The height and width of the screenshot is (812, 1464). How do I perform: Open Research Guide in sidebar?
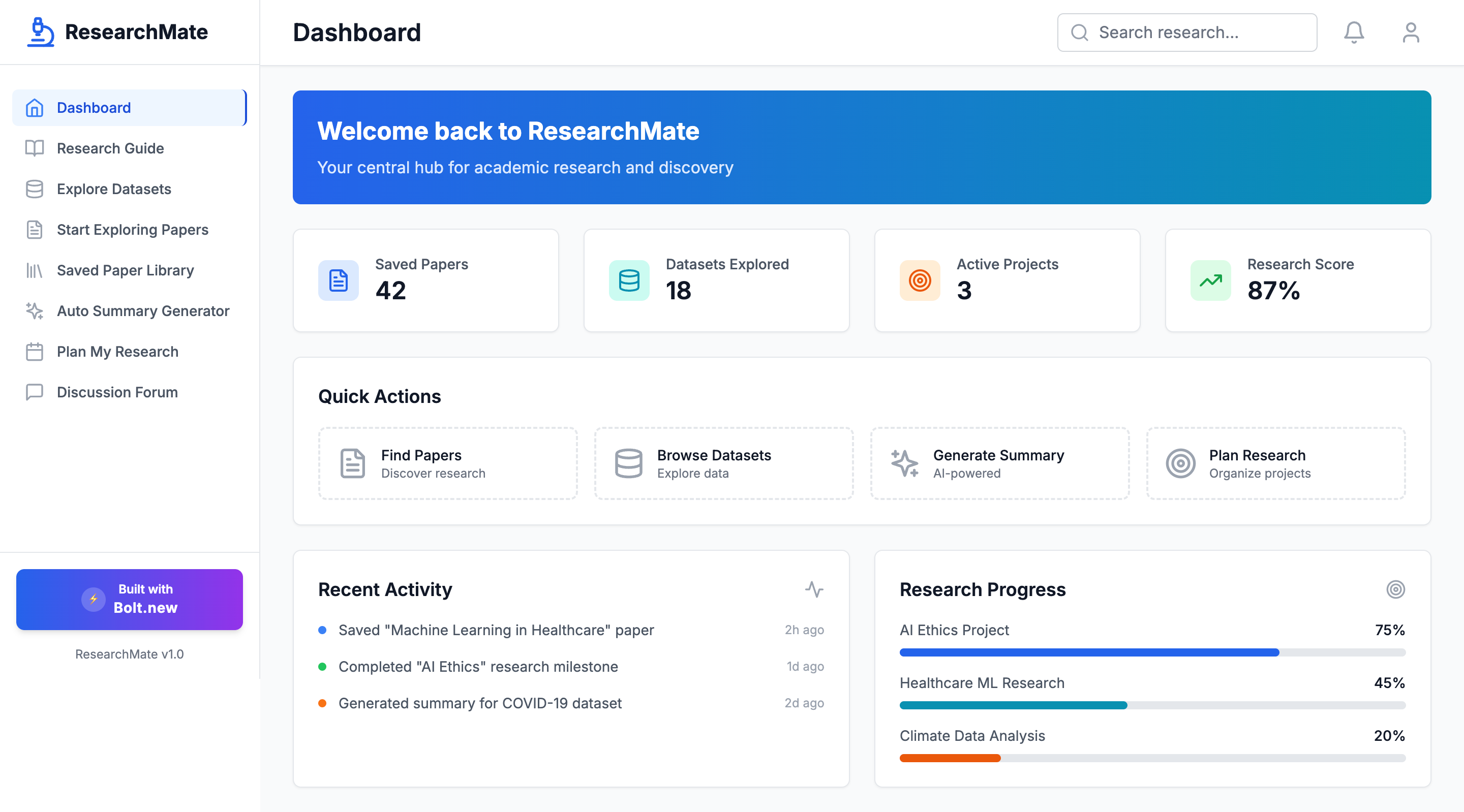[110, 148]
